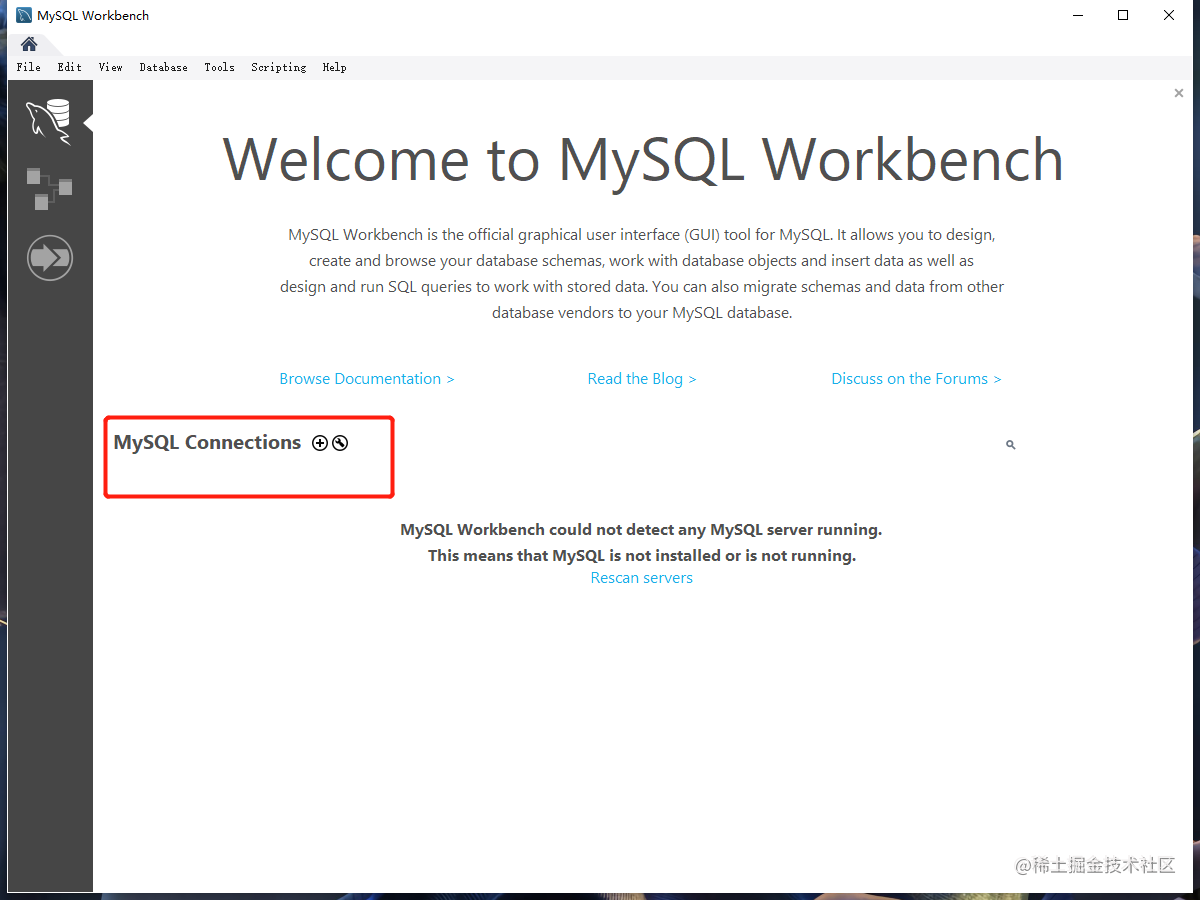
Task: Open the View menu
Action: point(111,67)
